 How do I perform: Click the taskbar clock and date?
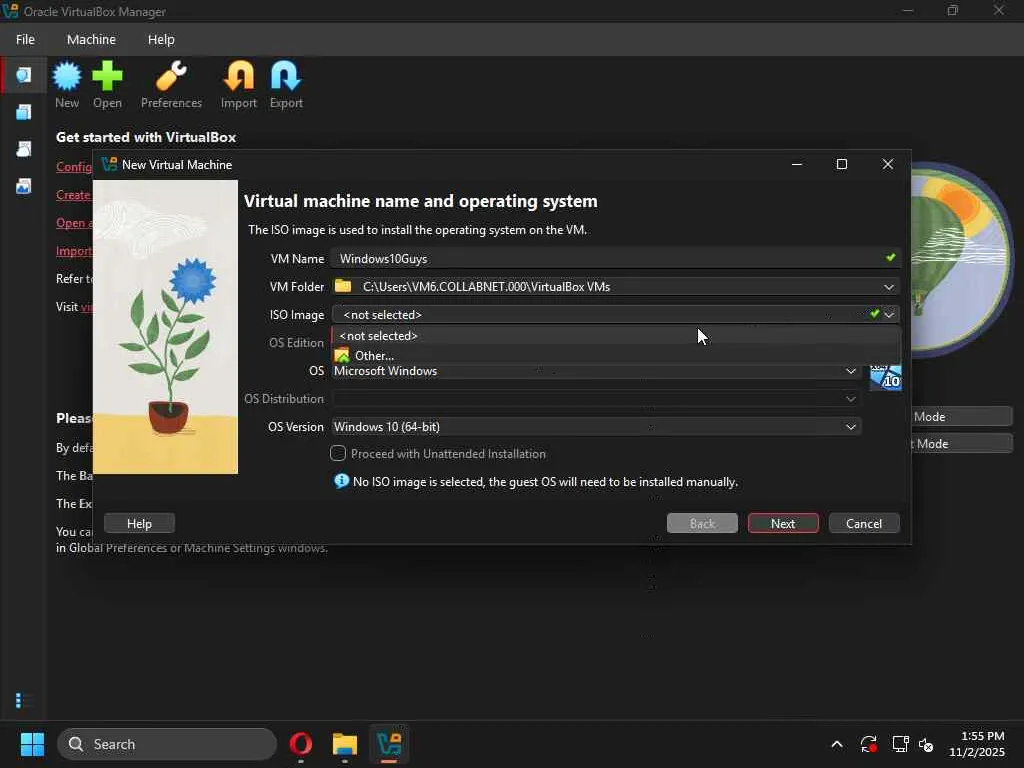[977, 744]
